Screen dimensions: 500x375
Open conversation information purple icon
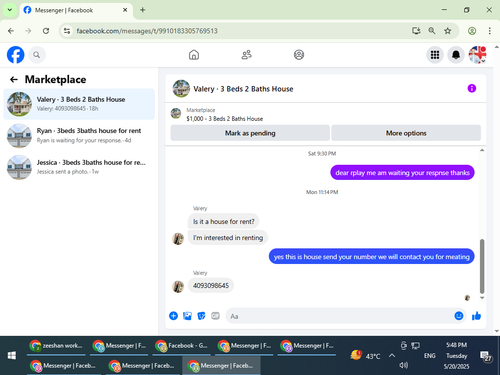pos(472,88)
